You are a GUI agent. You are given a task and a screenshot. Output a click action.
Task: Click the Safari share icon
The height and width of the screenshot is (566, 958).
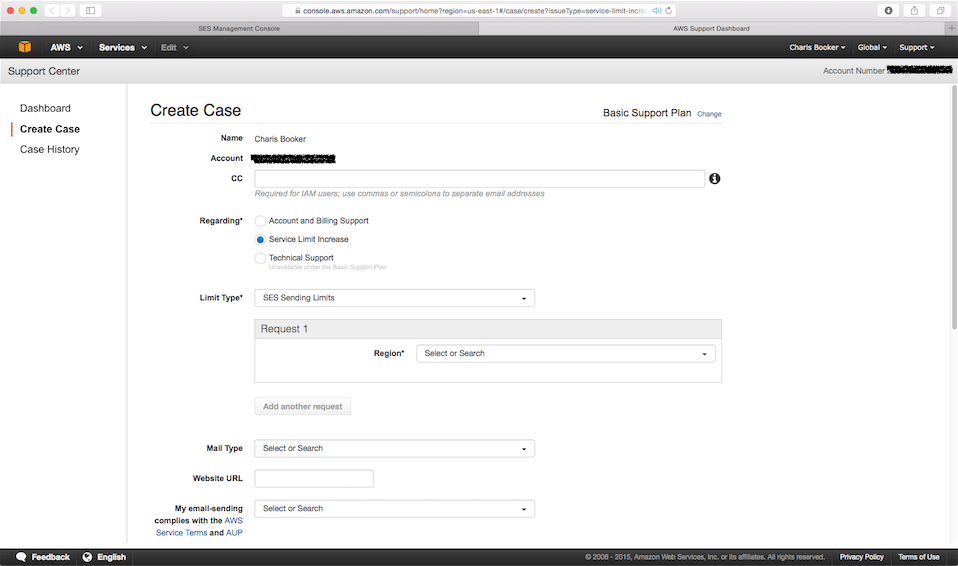point(914,10)
